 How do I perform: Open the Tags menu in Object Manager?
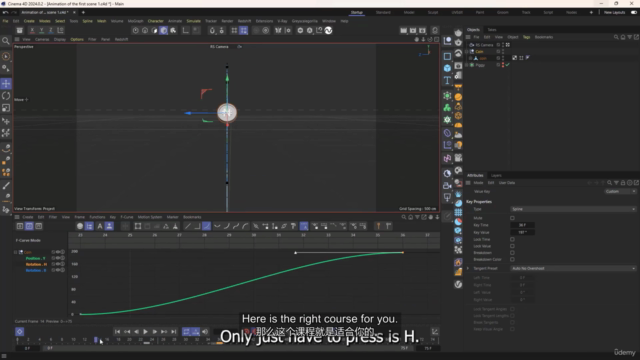pyautogui.click(x=527, y=37)
